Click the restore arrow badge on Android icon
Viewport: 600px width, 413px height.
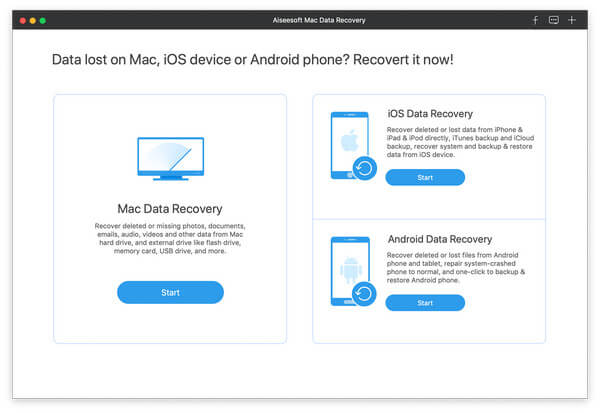(365, 293)
